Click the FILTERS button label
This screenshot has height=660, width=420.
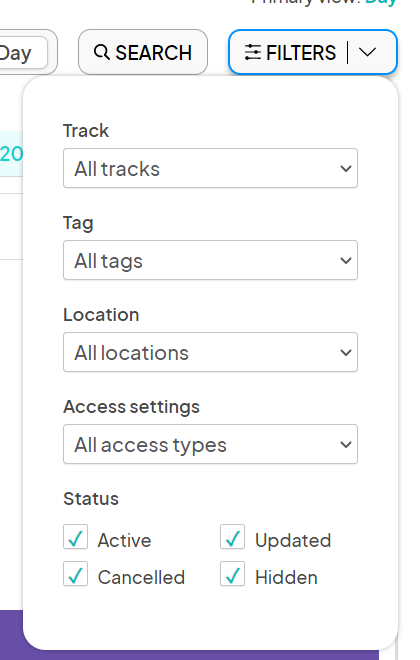point(301,53)
